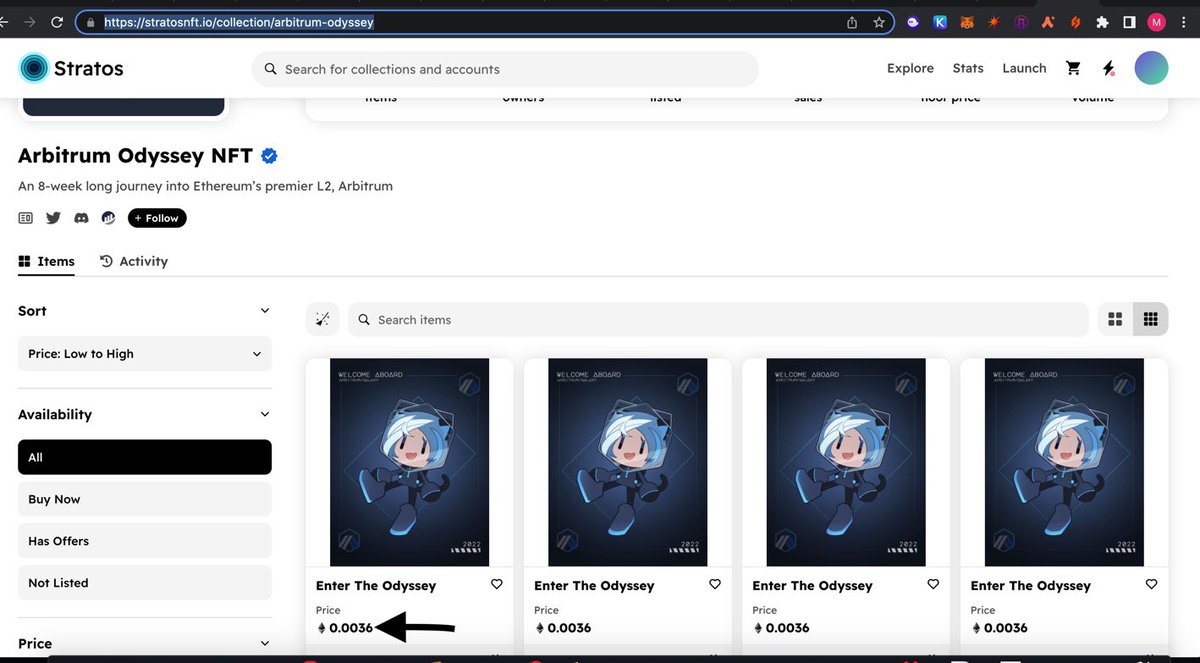Screen dimensions: 1200x663
Task: Open the blue K extension icon
Action: 940,22
